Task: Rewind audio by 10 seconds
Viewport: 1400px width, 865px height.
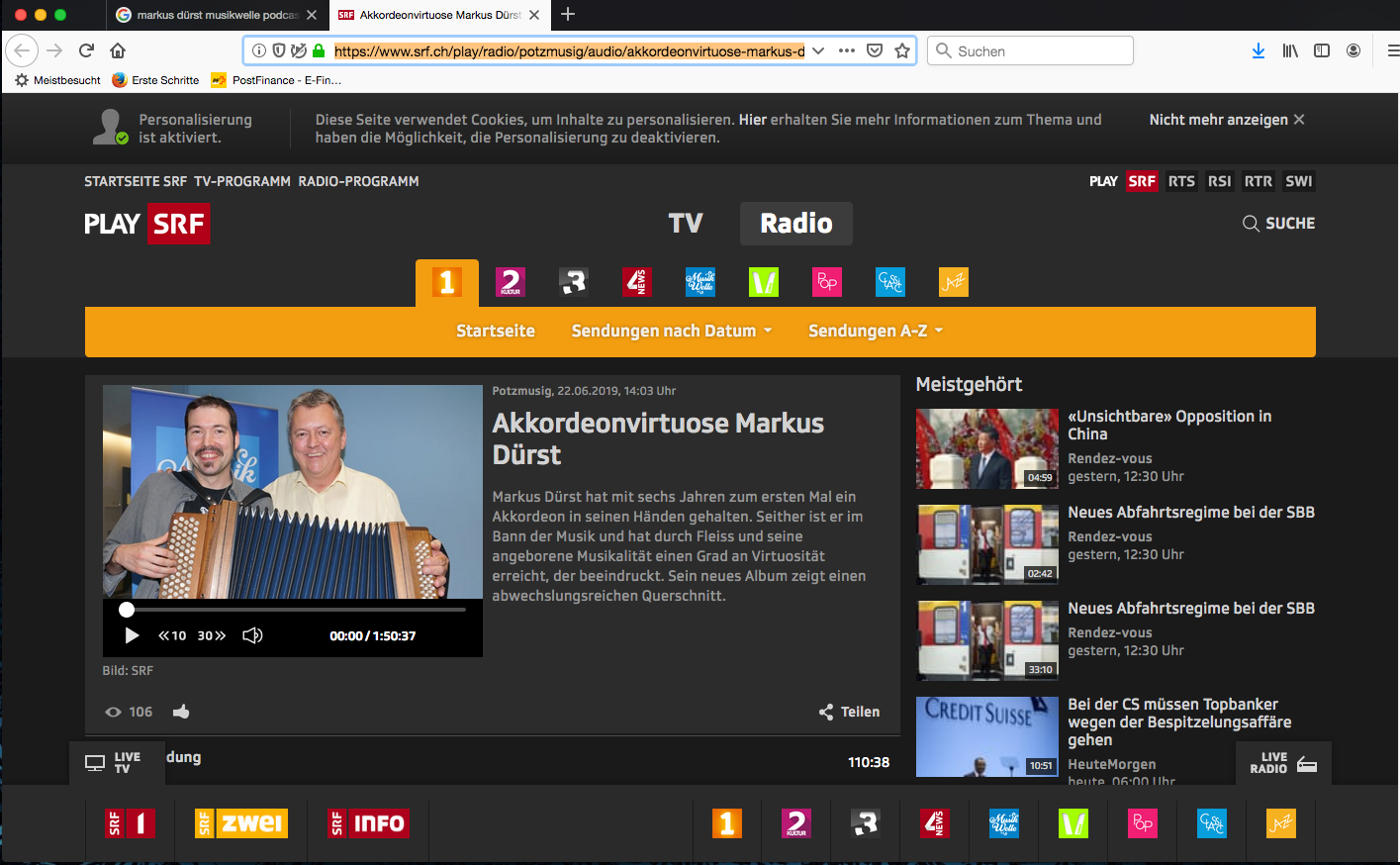Action: (172, 635)
